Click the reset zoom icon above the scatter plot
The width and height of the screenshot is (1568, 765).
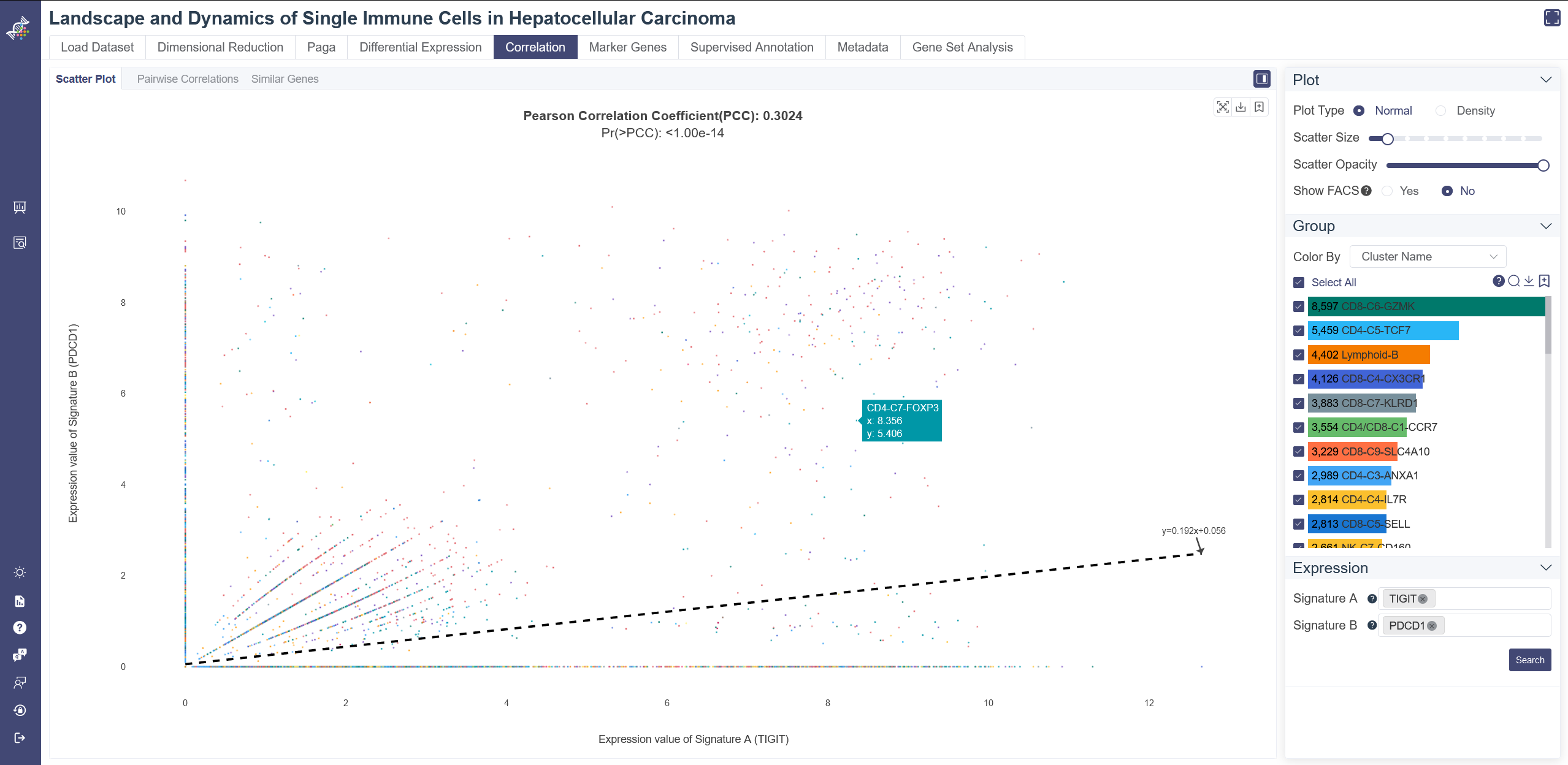click(x=1223, y=107)
